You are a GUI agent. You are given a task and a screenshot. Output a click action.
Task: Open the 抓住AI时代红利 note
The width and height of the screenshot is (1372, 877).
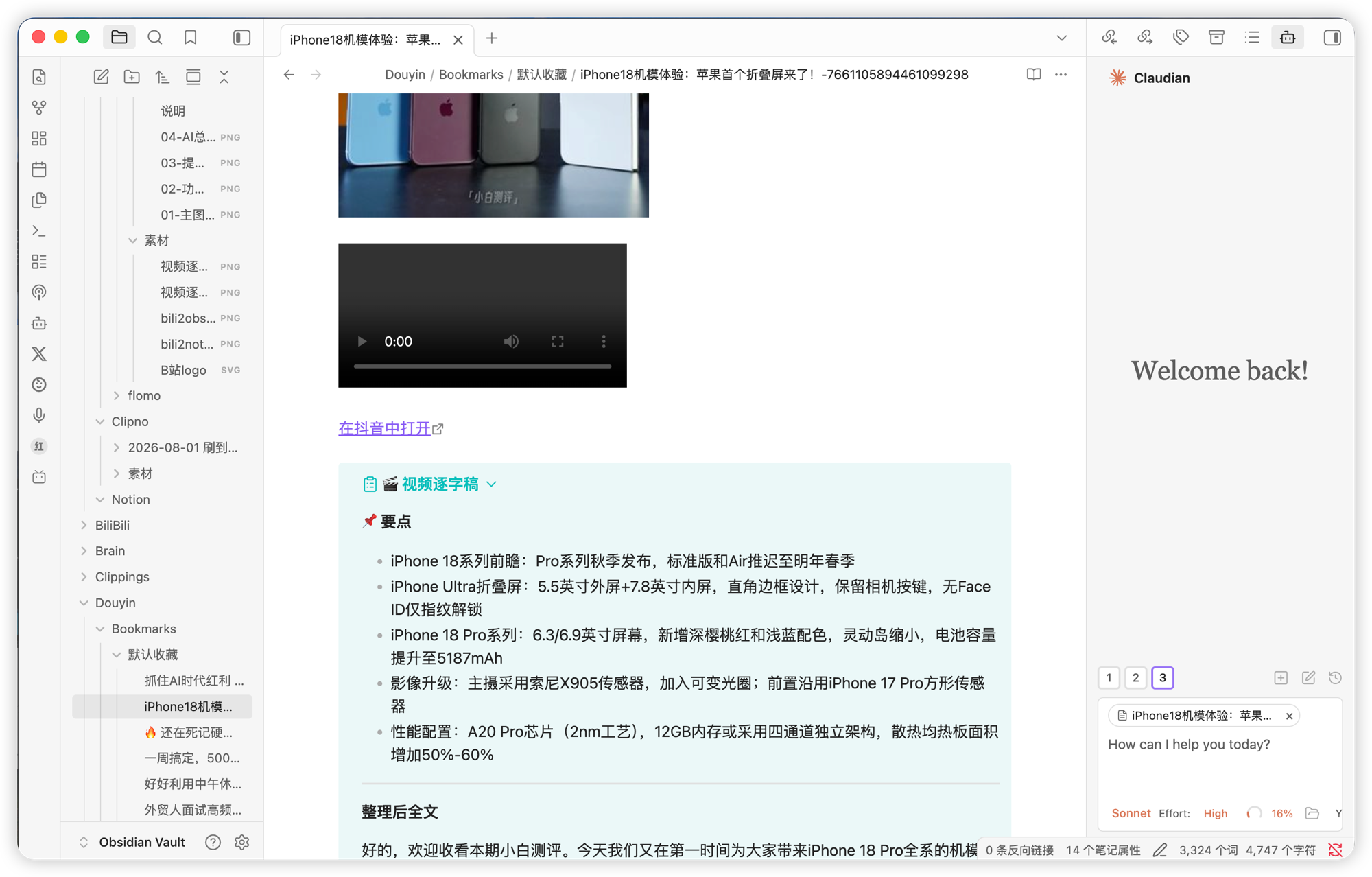[x=193, y=681]
